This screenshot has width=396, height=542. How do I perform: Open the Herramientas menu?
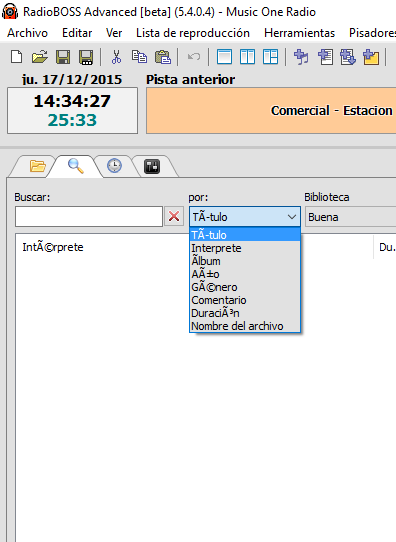300,33
